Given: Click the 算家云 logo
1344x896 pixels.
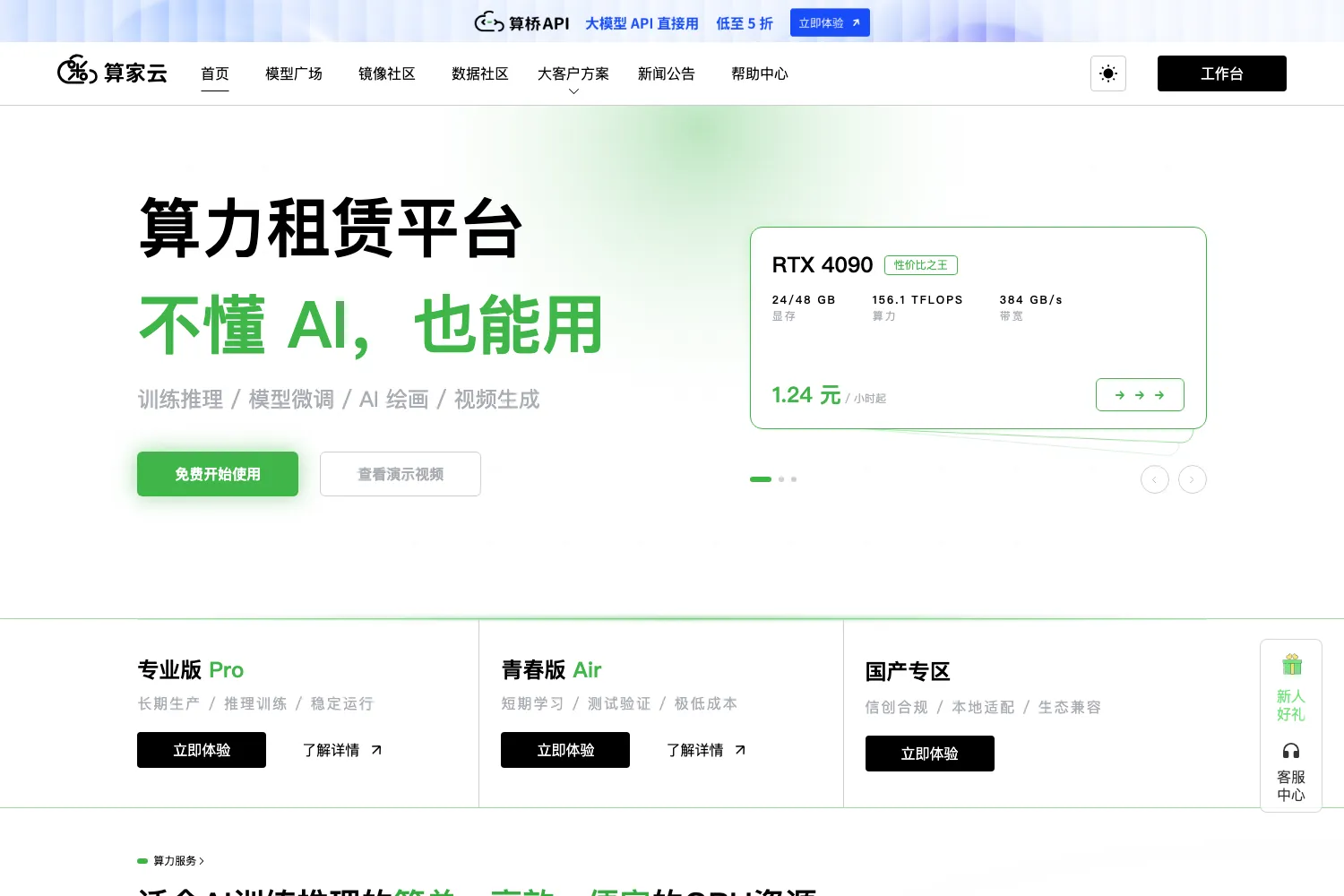Looking at the screenshot, I should [x=112, y=71].
